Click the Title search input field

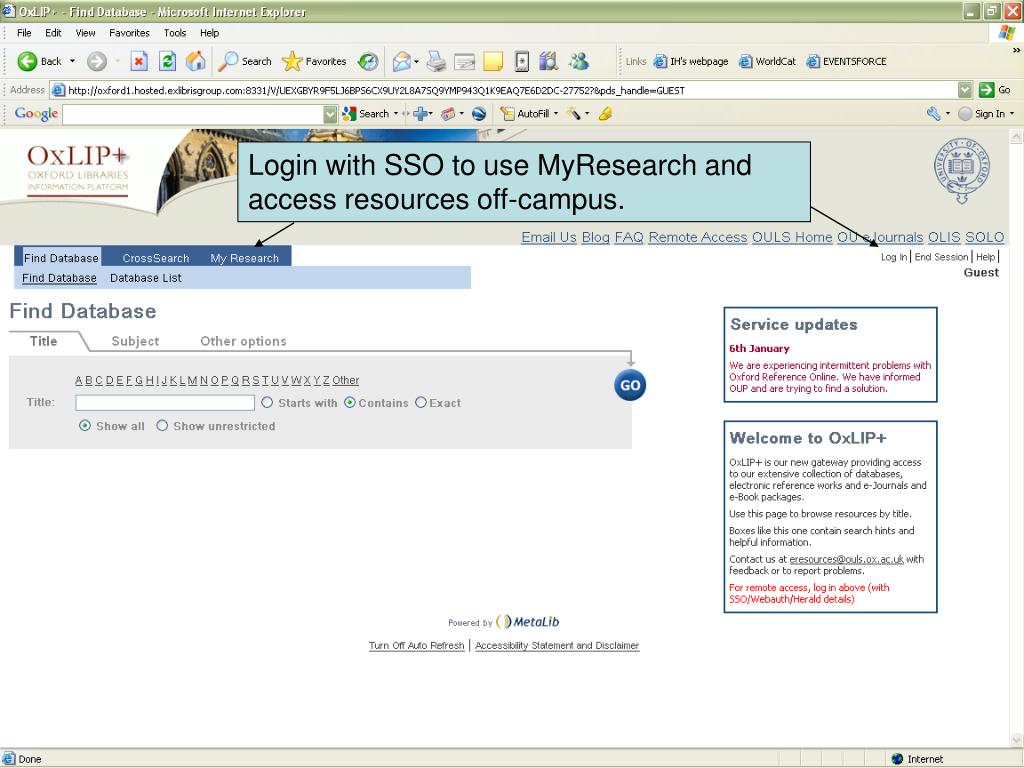[x=165, y=403]
